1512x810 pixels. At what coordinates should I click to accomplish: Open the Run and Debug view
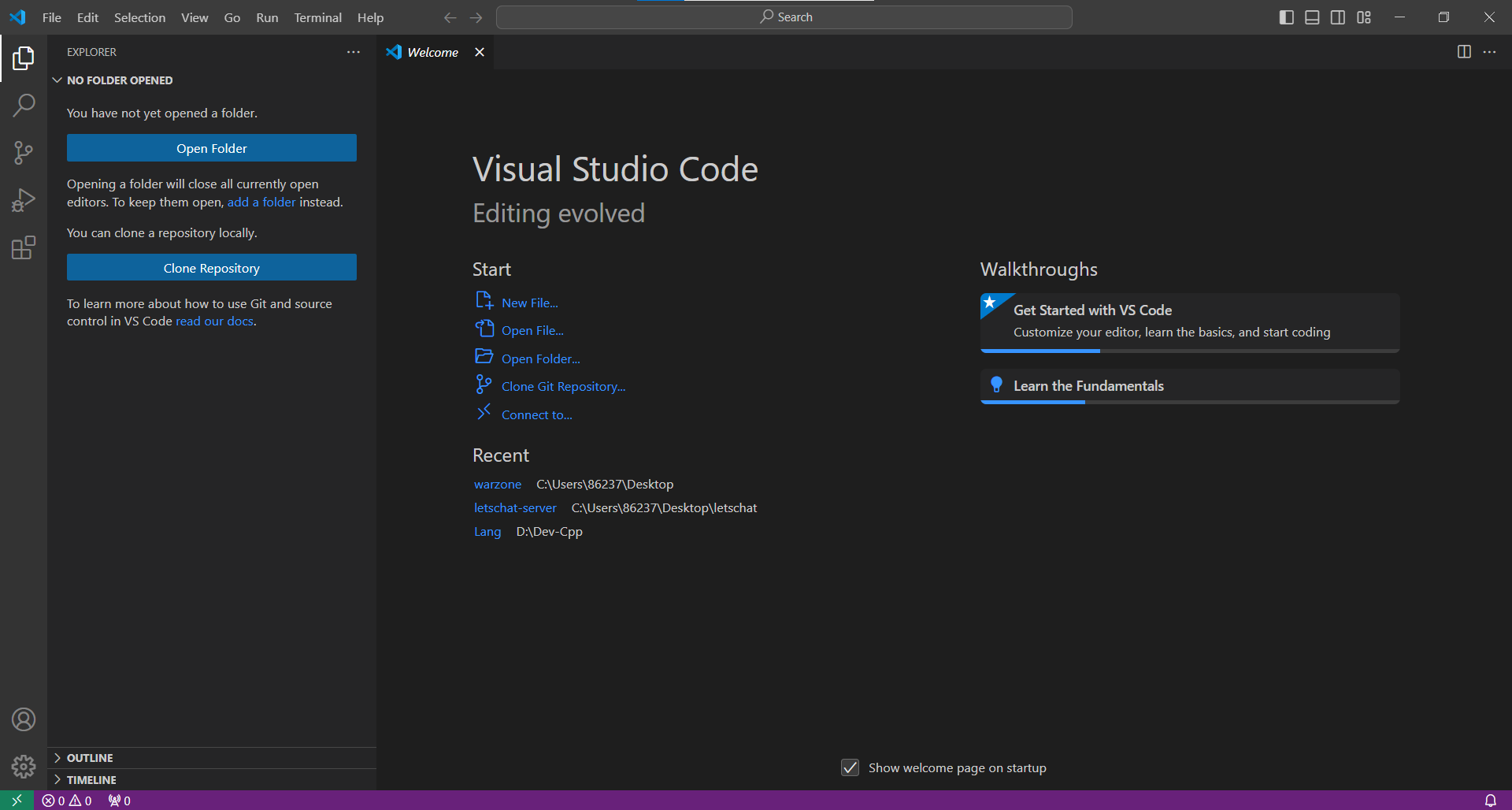click(x=24, y=200)
